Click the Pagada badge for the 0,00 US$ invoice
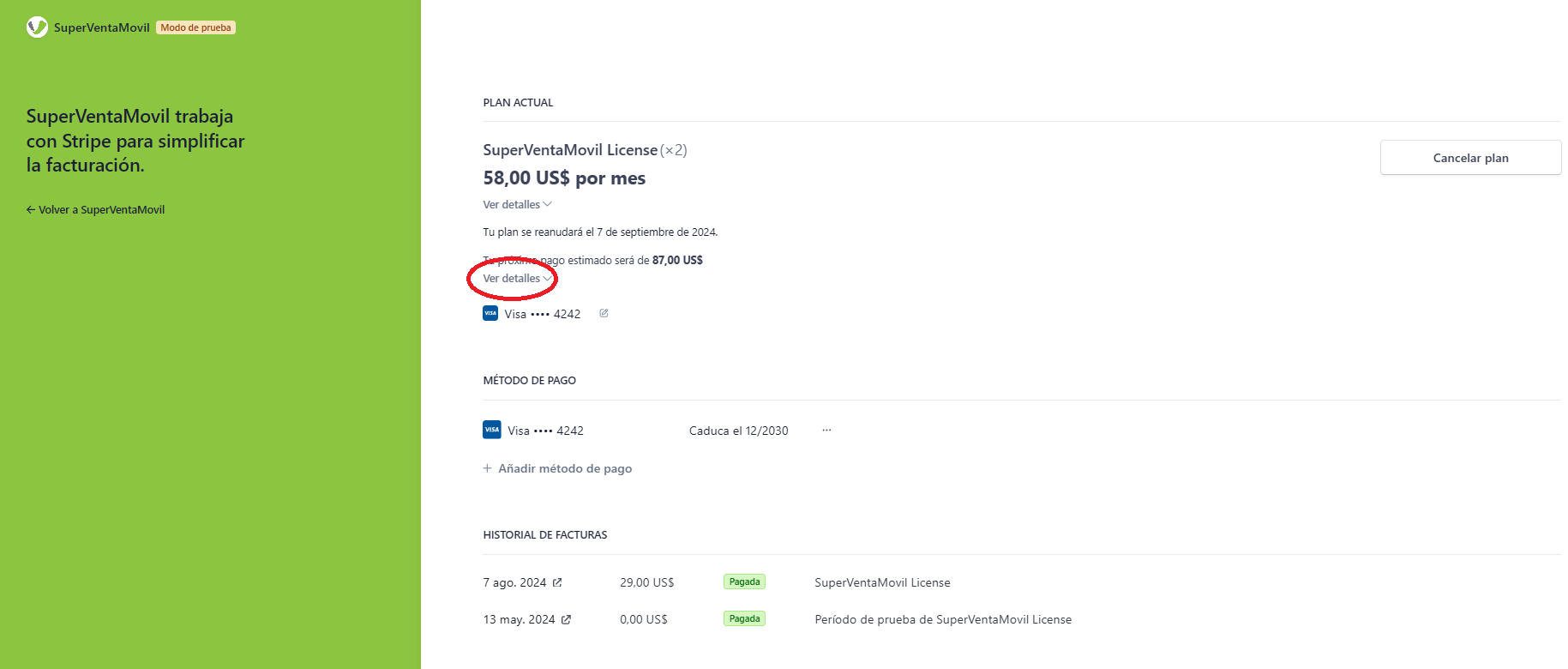The width and height of the screenshot is (1568, 669). (x=744, y=618)
